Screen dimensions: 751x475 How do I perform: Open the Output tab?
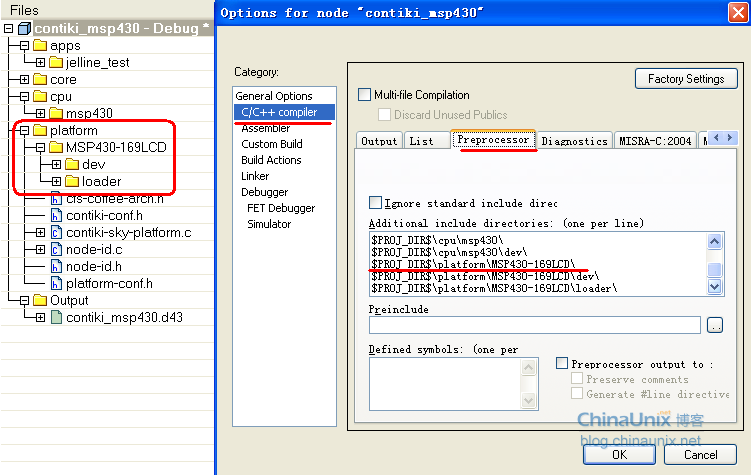pyautogui.click(x=379, y=141)
